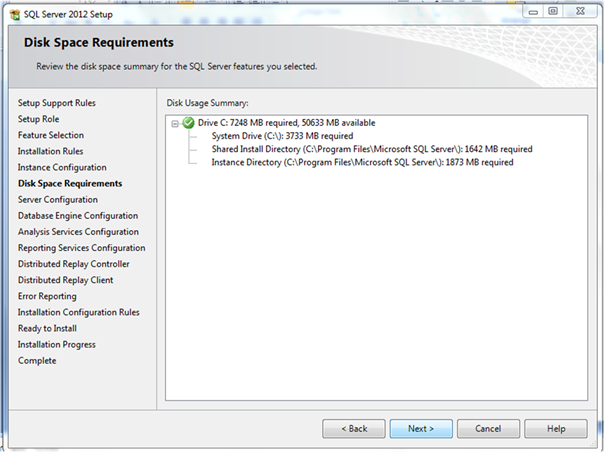Click the green checkmark icon beside Drive C

tap(188, 123)
